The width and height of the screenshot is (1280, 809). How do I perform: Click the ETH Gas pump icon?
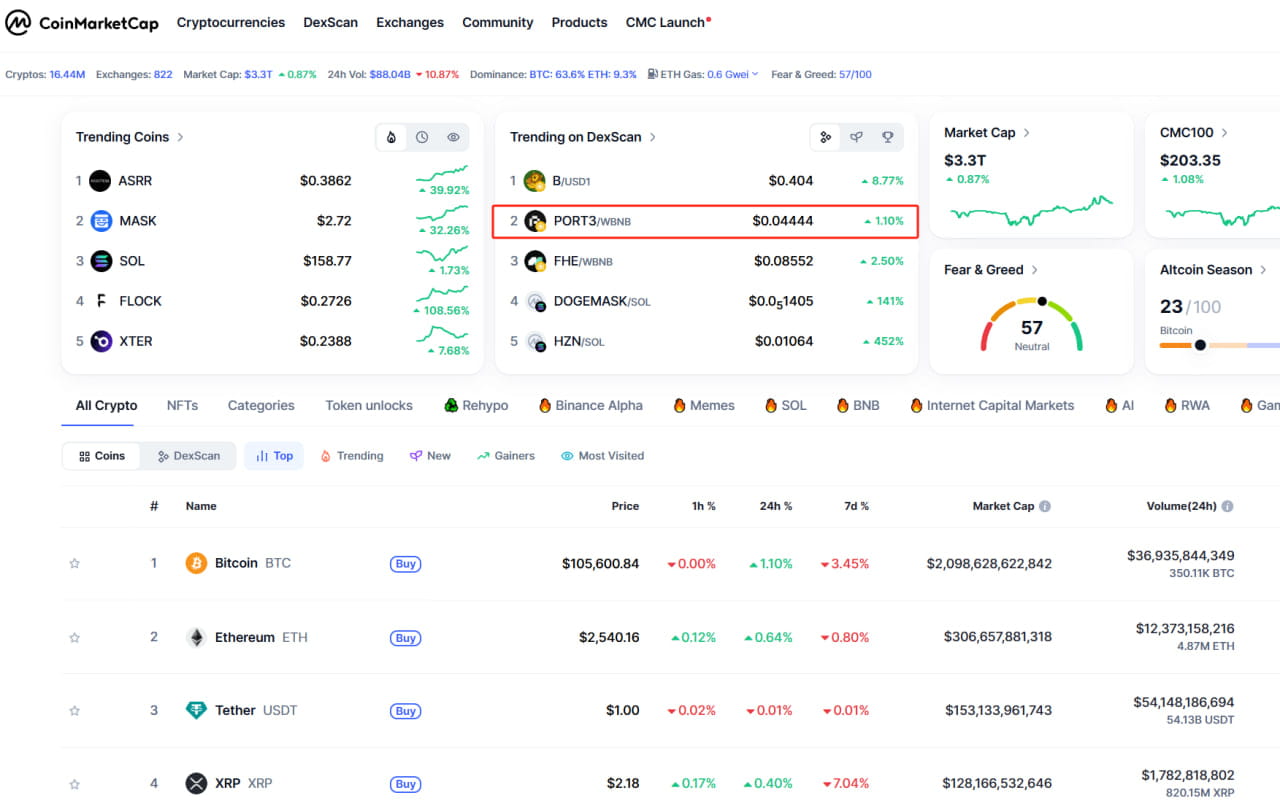652,74
